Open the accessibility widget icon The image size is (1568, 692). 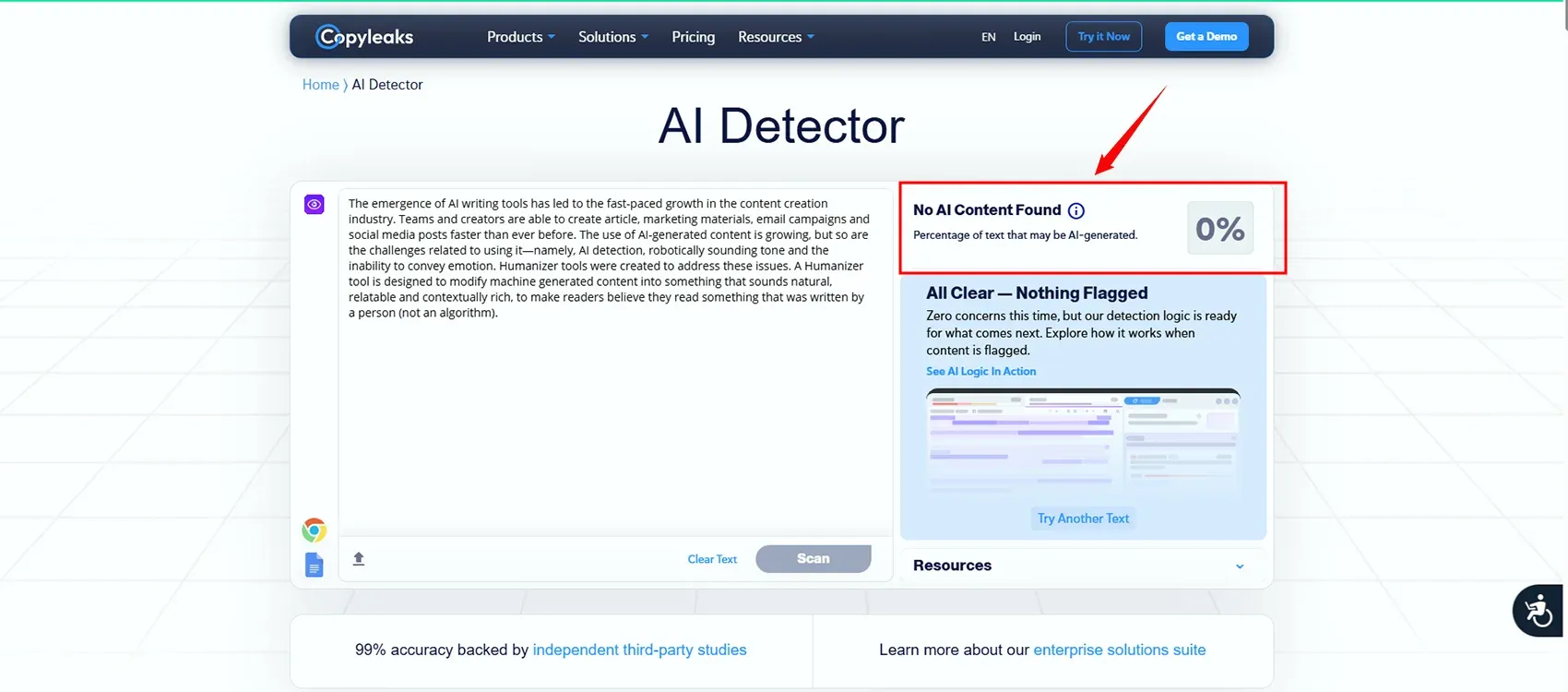click(1538, 611)
